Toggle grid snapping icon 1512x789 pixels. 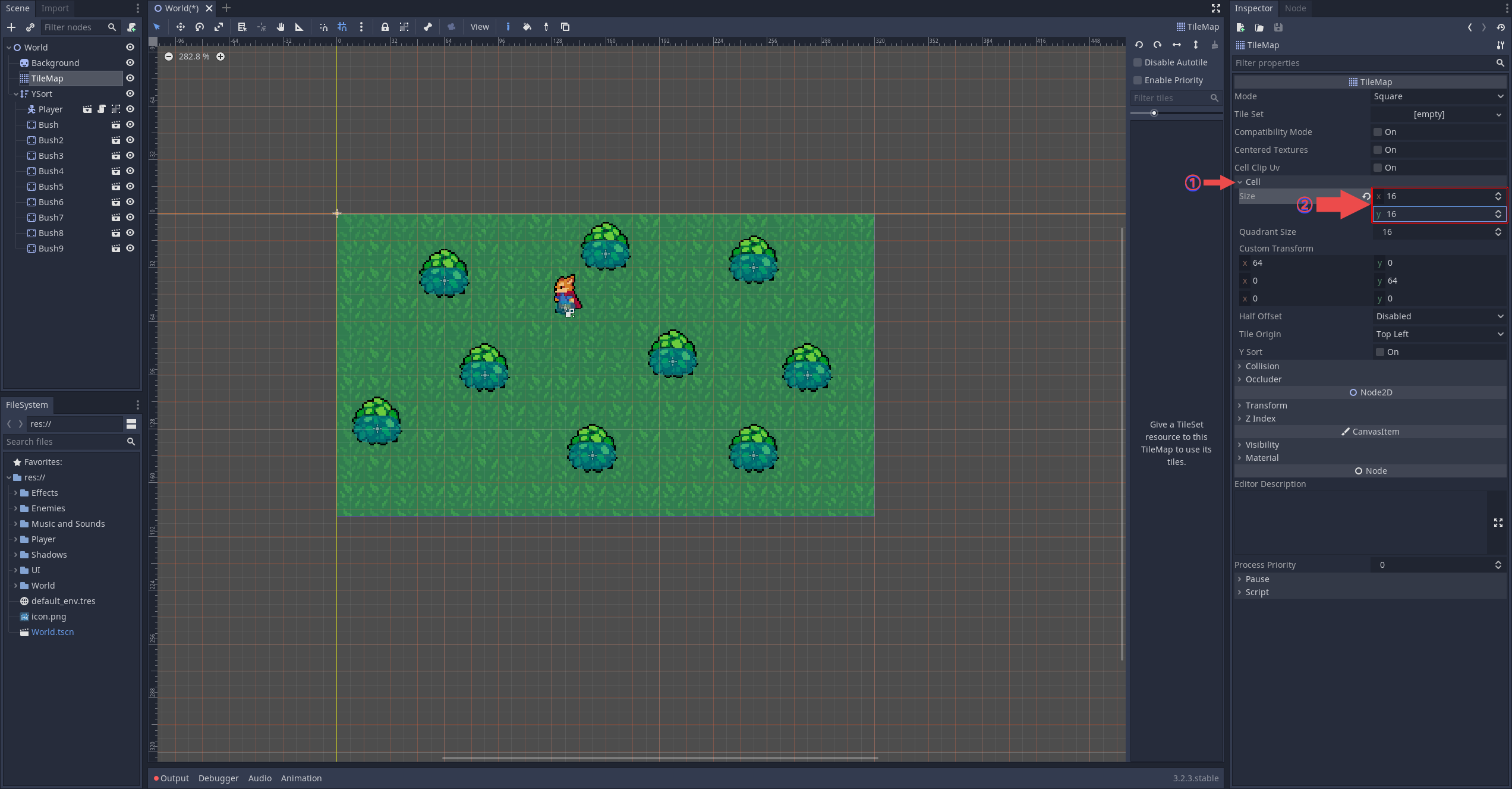(342, 27)
